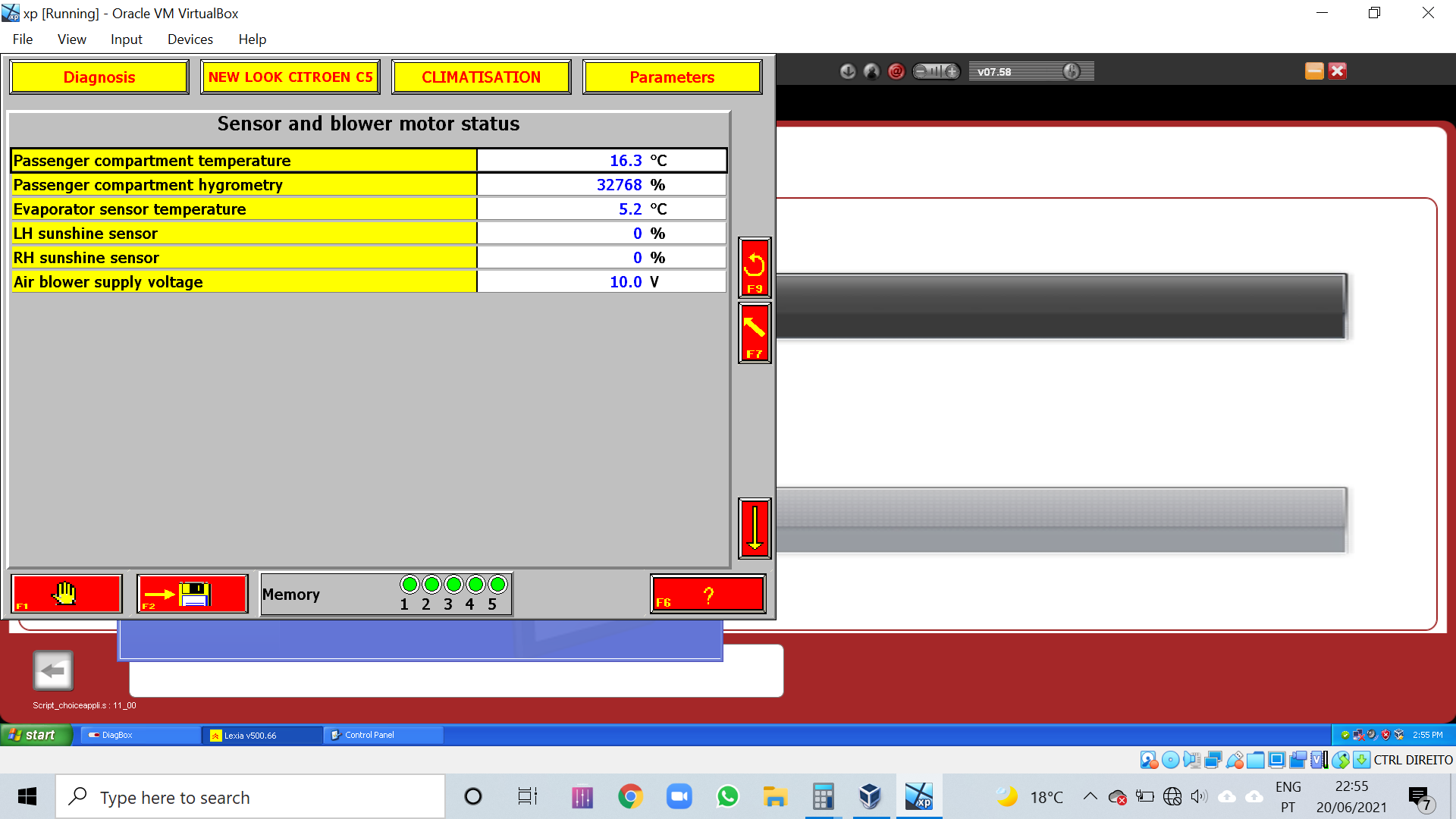Click the download arrow icon in DiagBox toolbar
This screenshot has width=1456, height=819.
pos(848,71)
